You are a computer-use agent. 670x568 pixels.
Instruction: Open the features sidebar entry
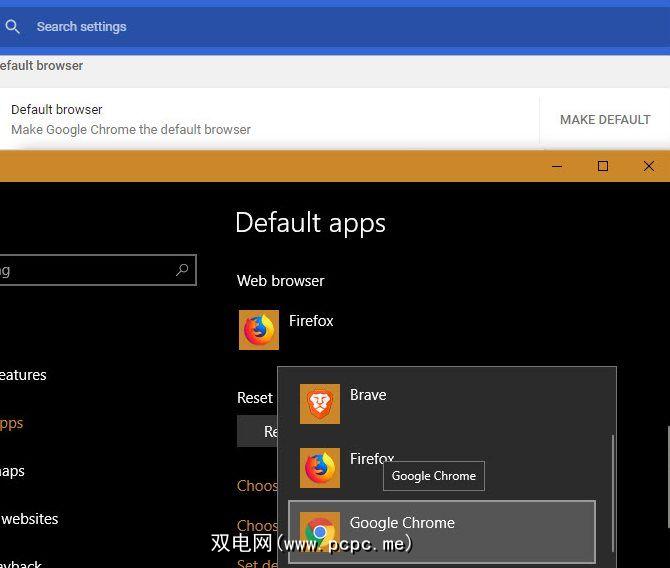pos(23,375)
